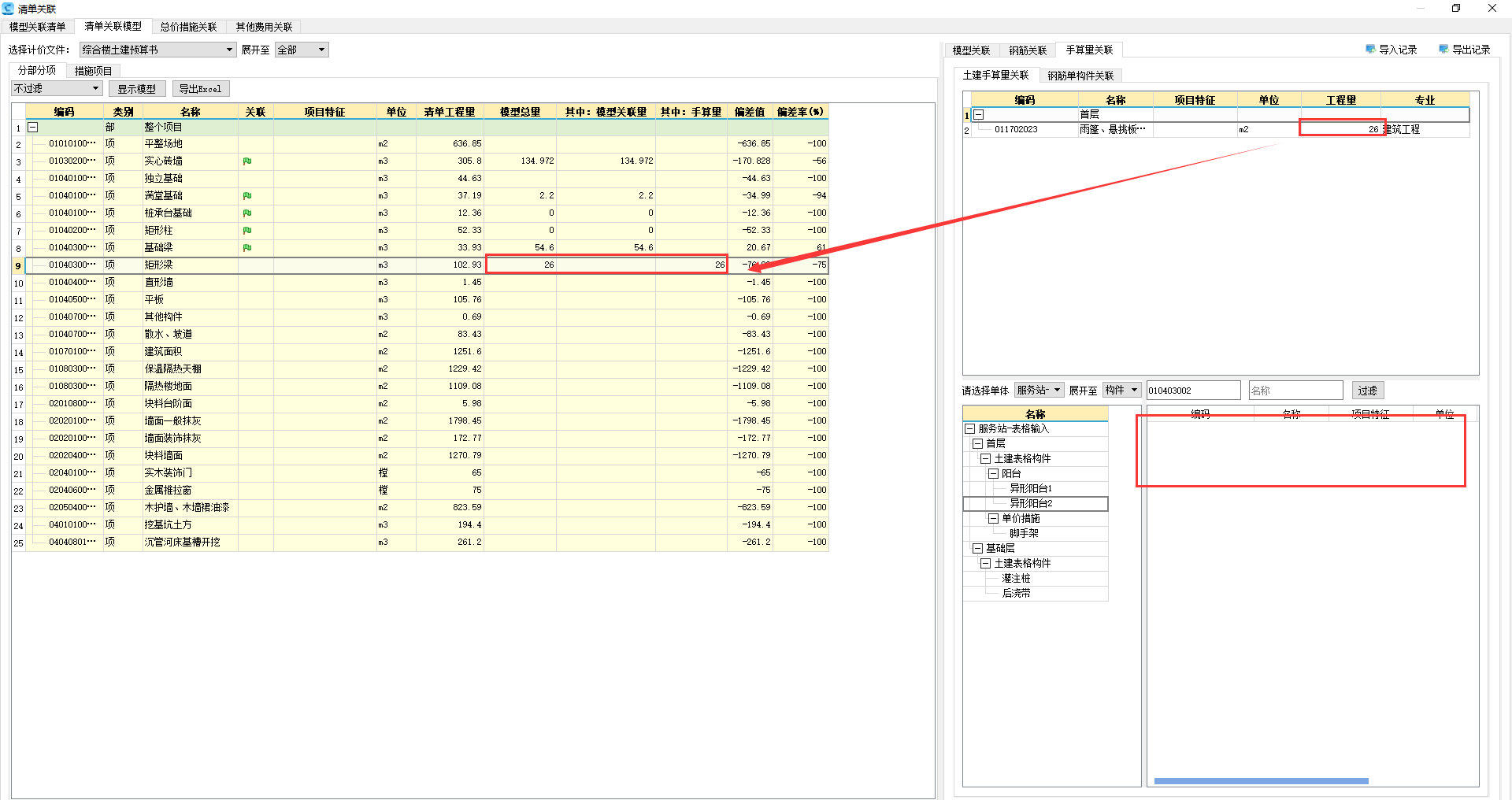Switch to 总价措施关联 tab
The width and height of the screenshot is (1512, 800).
189,27
